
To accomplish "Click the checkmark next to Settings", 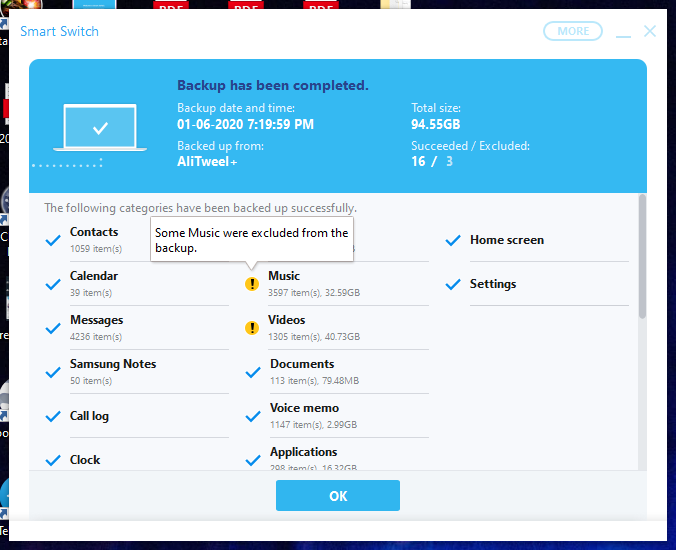I will tap(453, 284).
